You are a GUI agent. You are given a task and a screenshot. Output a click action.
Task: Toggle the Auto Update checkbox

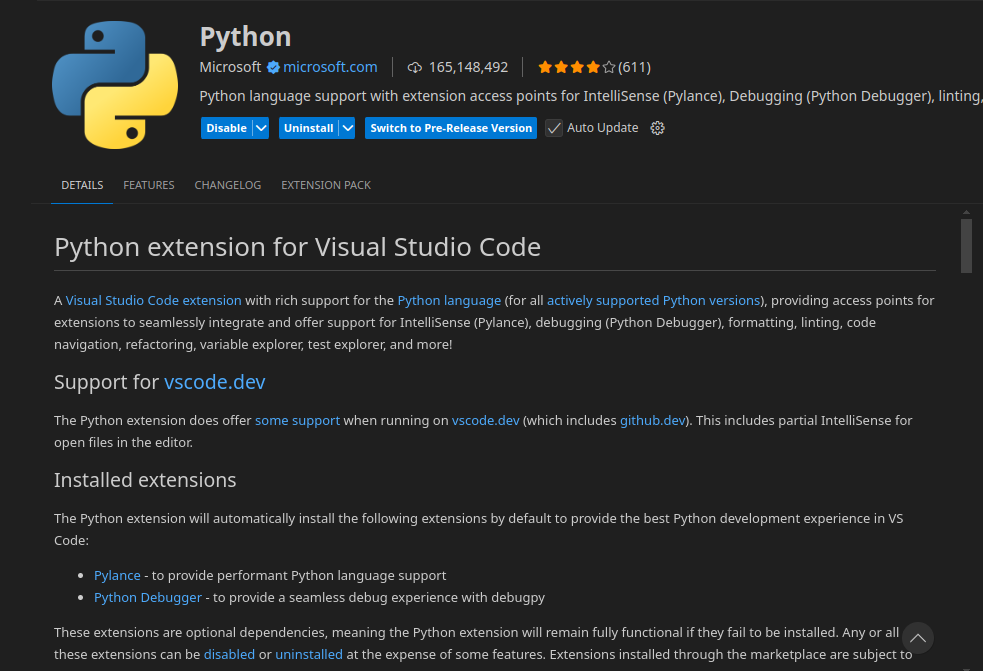pyautogui.click(x=554, y=128)
